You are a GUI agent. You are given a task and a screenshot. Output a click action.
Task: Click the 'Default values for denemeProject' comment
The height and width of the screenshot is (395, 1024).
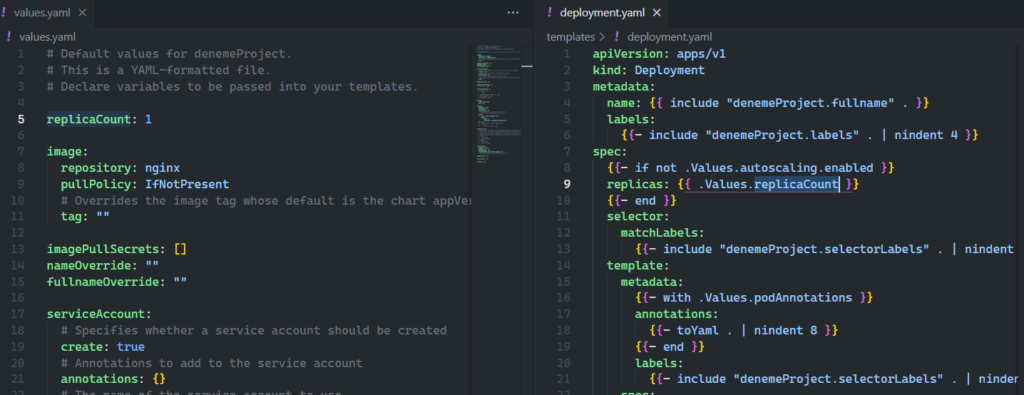169,54
